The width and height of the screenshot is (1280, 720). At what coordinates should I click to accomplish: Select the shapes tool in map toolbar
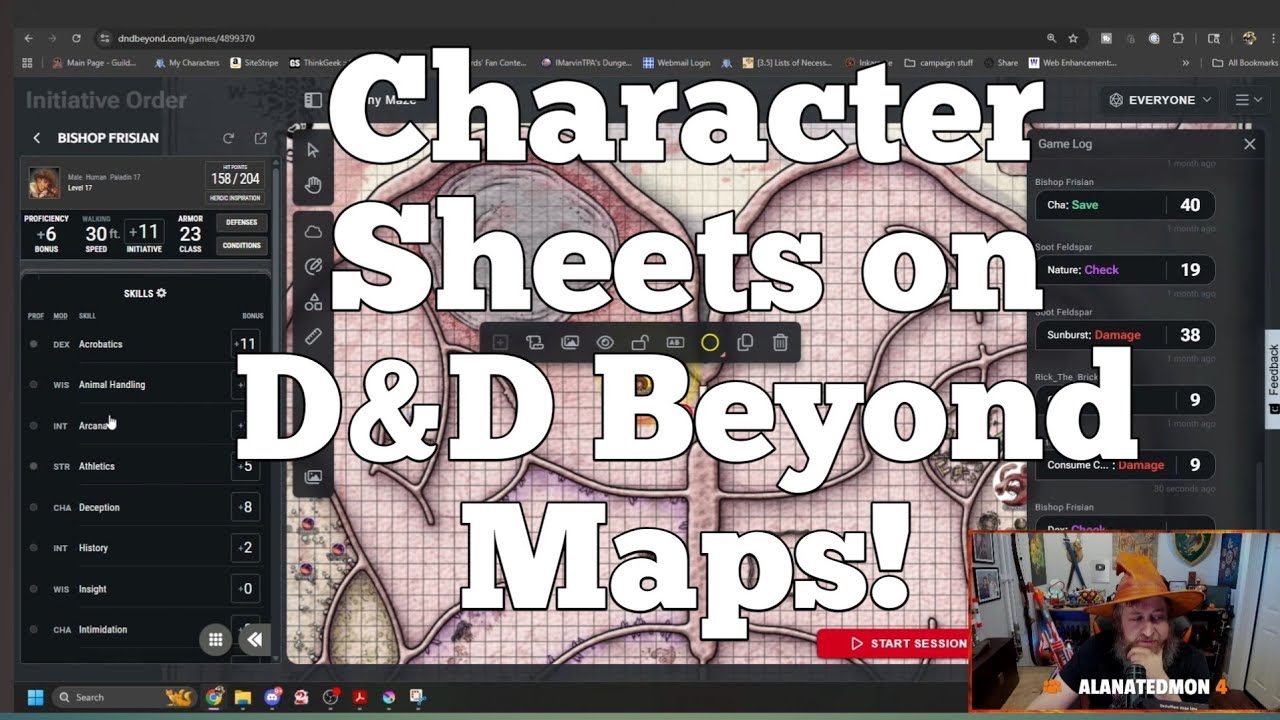point(313,301)
